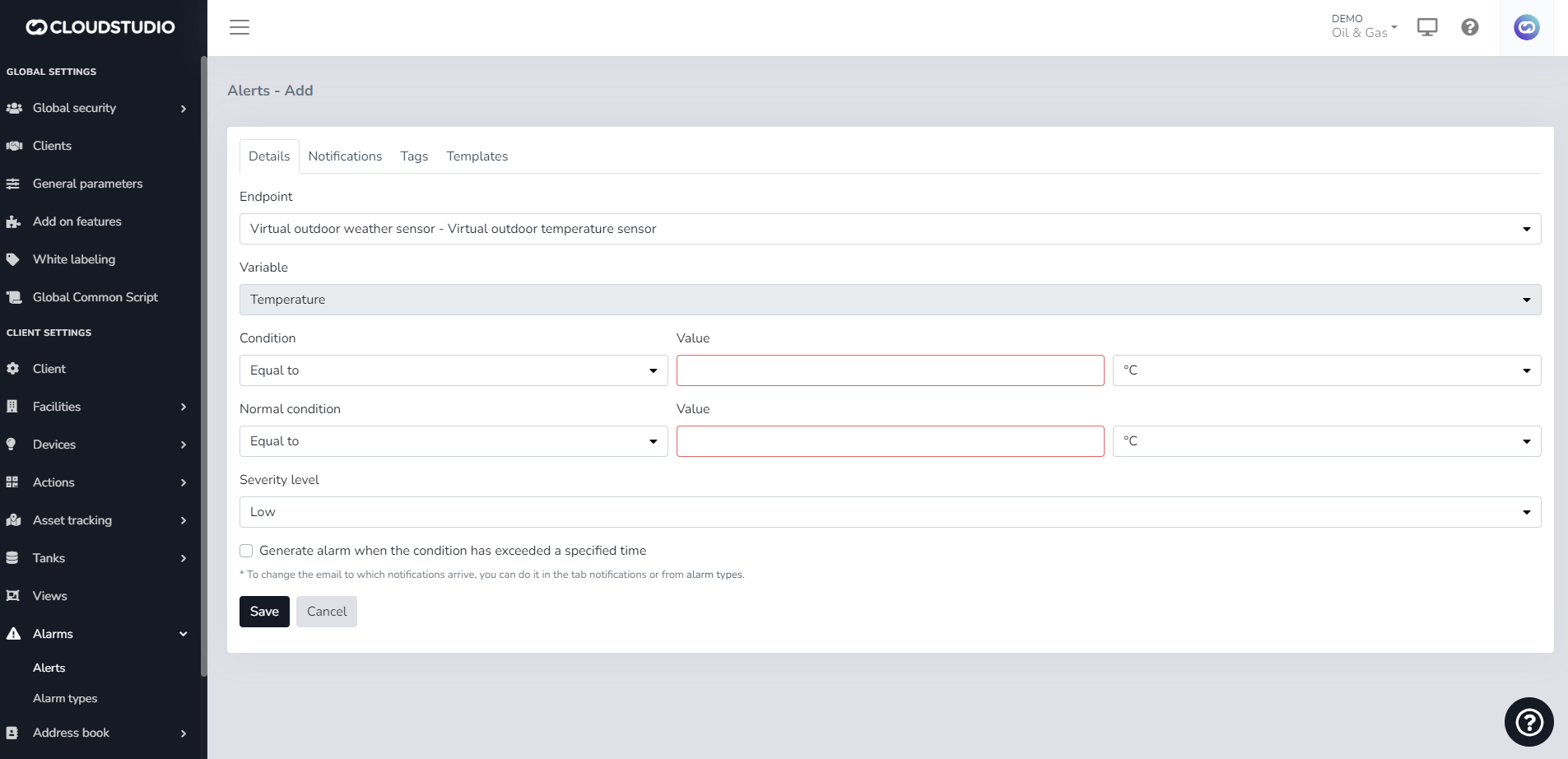Open the Severity level dropdown
The width and height of the screenshot is (1568, 759).
pos(889,512)
